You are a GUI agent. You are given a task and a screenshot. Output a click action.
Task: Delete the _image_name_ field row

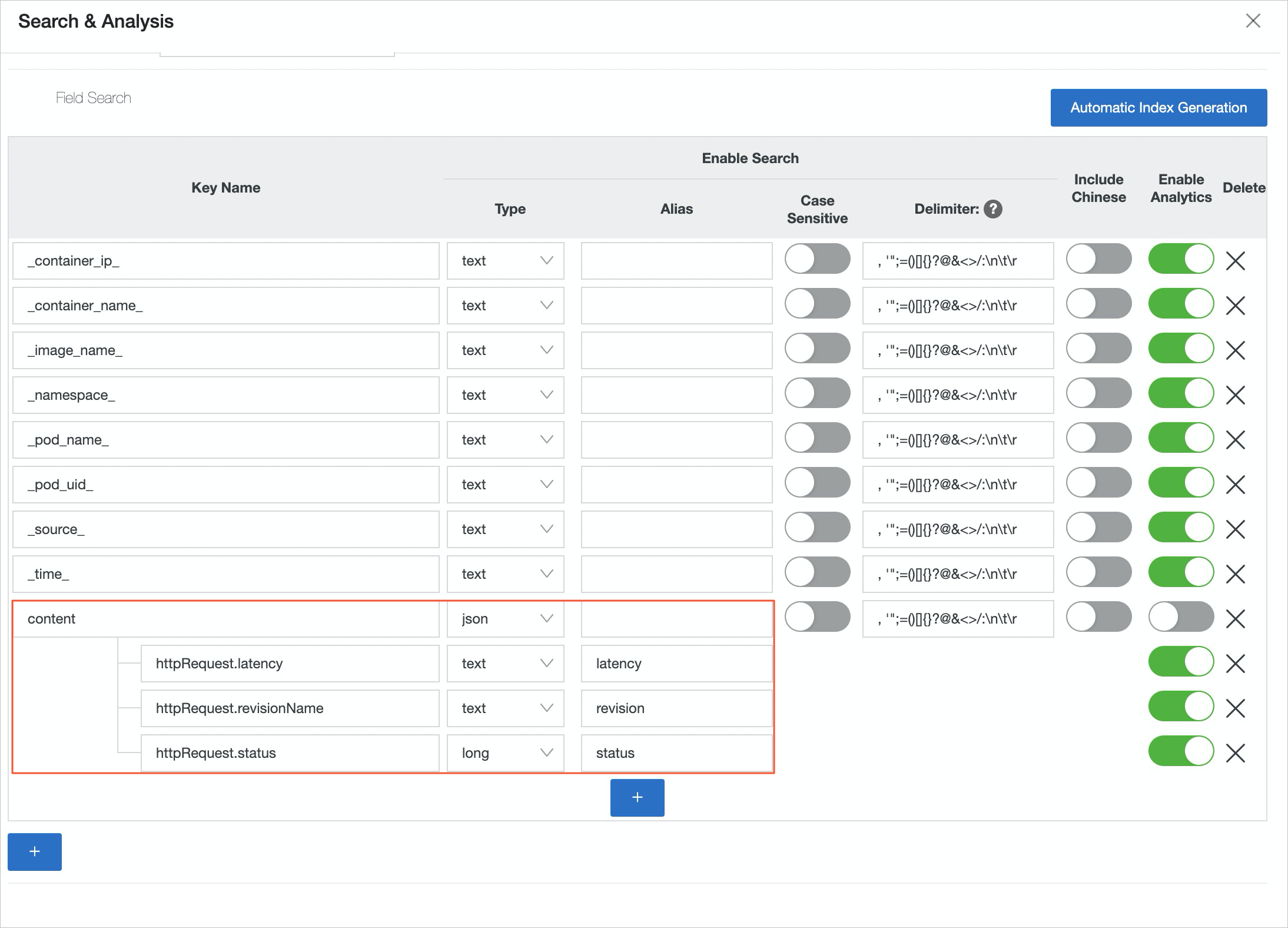1235,350
